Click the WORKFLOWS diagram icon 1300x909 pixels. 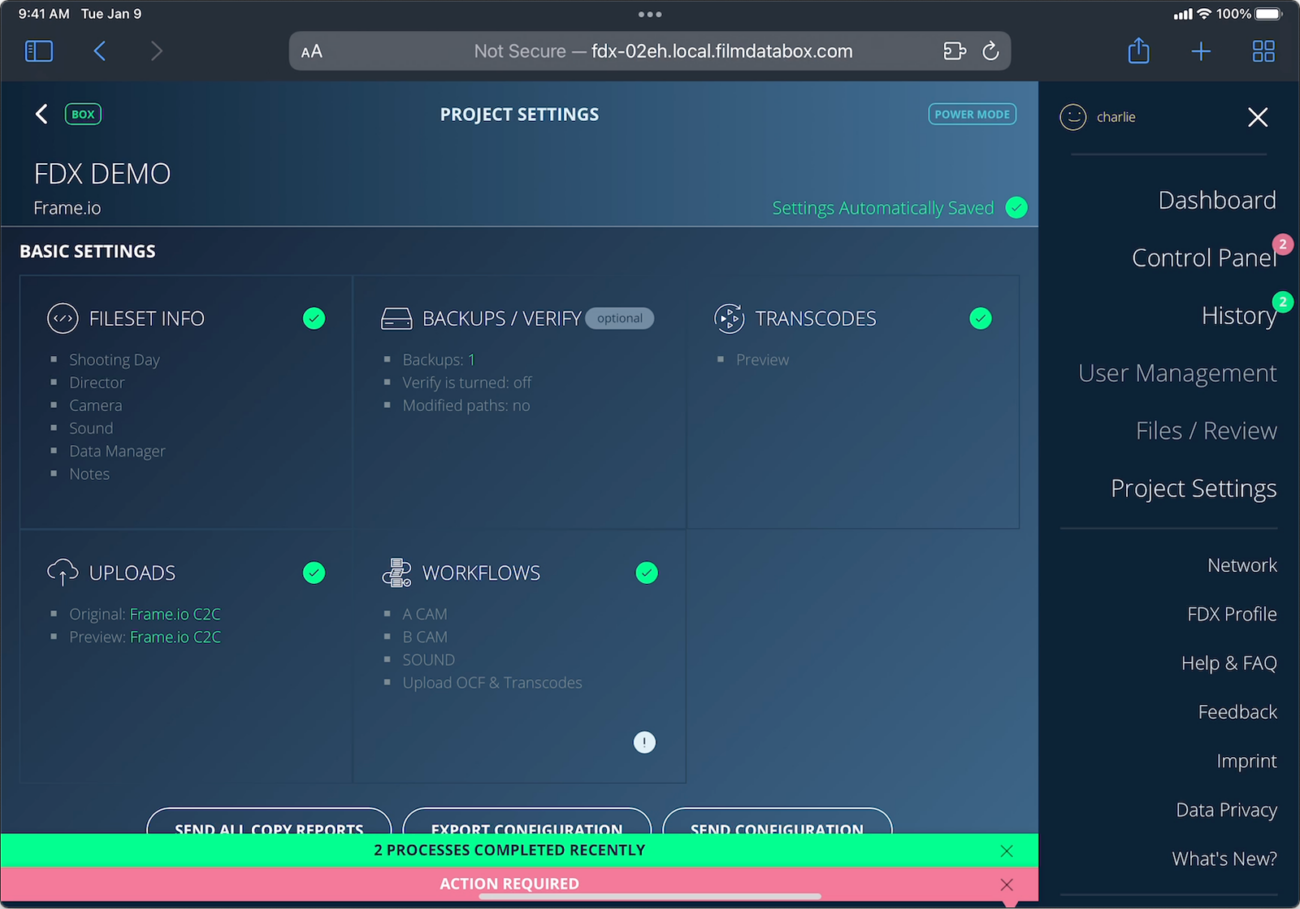(396, 573)
